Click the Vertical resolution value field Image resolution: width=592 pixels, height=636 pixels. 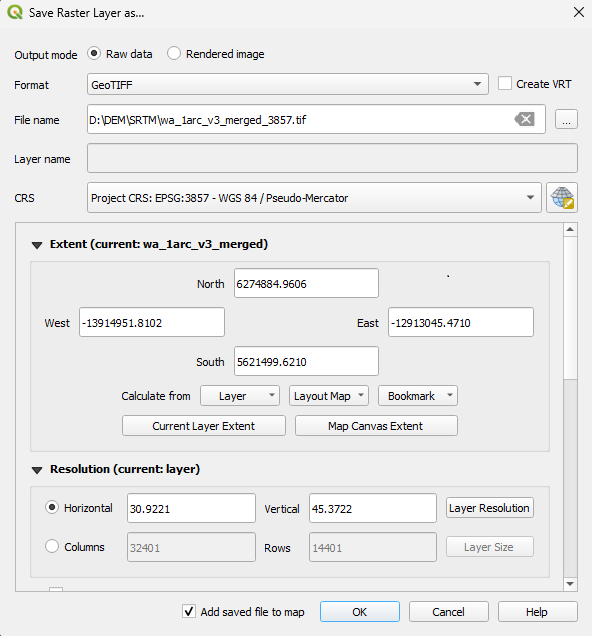point(373,508)
